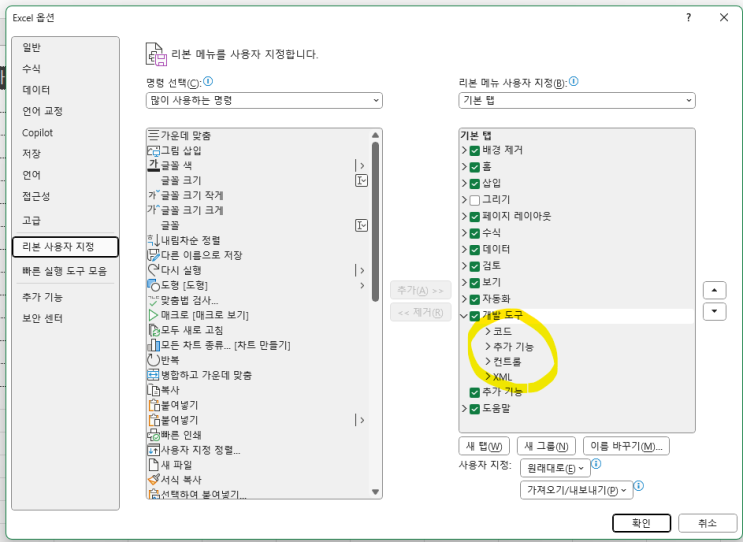743x542 pixels.
Task: Select the 매크로 [매크로 보기] icon
Action: [154, 315]
